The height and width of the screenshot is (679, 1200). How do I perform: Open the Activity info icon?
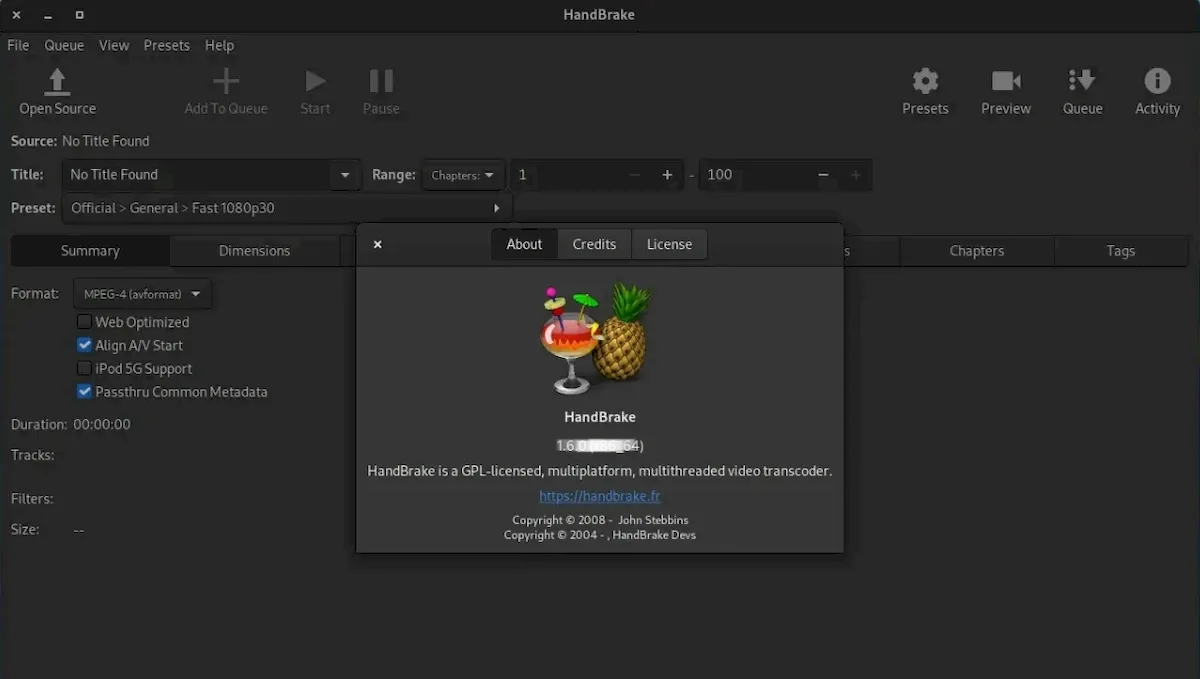click(x=1157, y=82)
